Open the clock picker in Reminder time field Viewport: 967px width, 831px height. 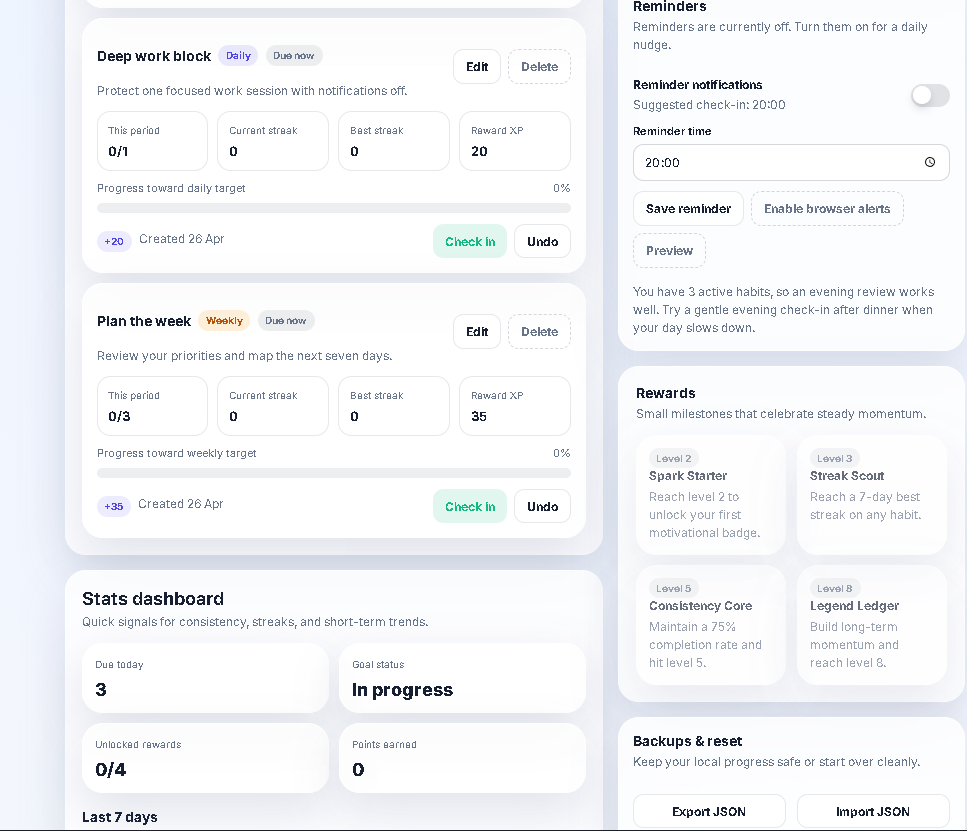point(929,162)
